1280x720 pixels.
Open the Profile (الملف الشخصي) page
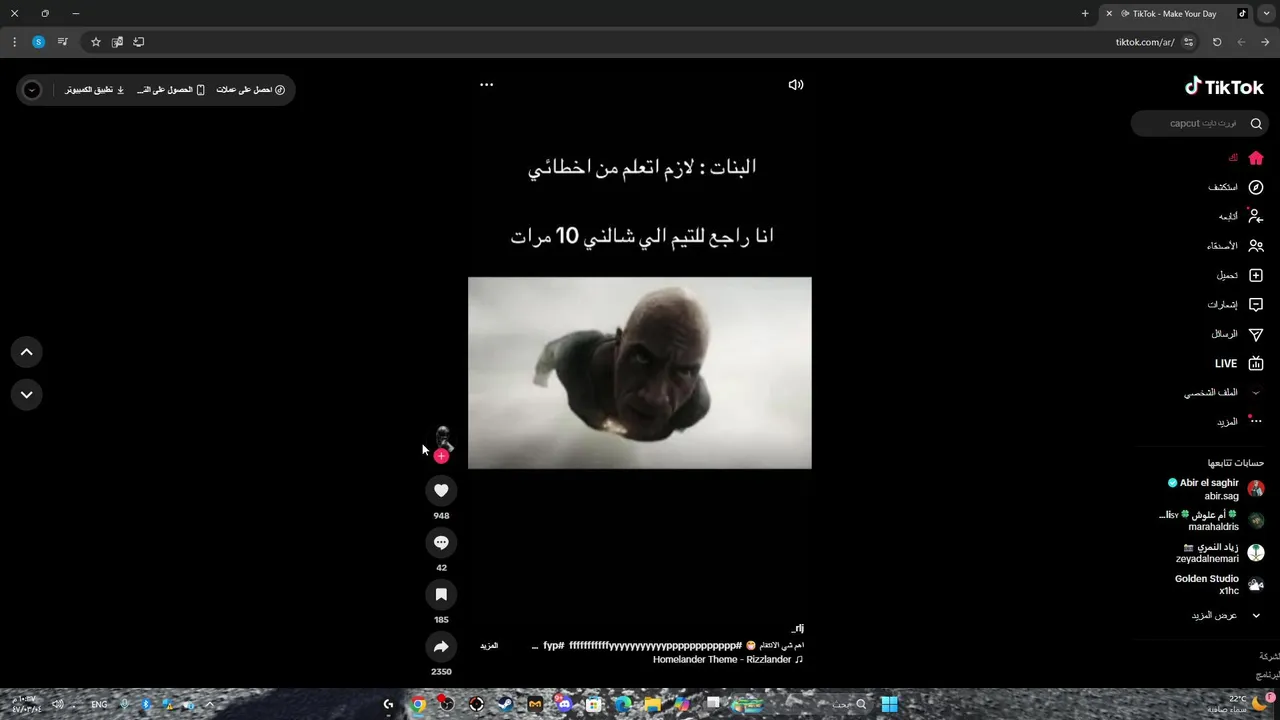(1224, 393)
